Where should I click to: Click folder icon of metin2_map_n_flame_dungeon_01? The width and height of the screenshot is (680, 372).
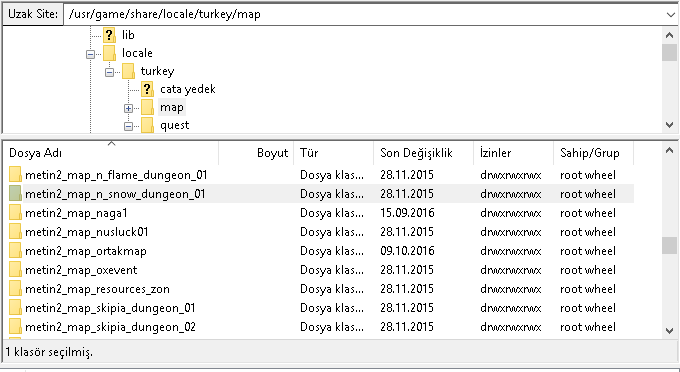15,175
